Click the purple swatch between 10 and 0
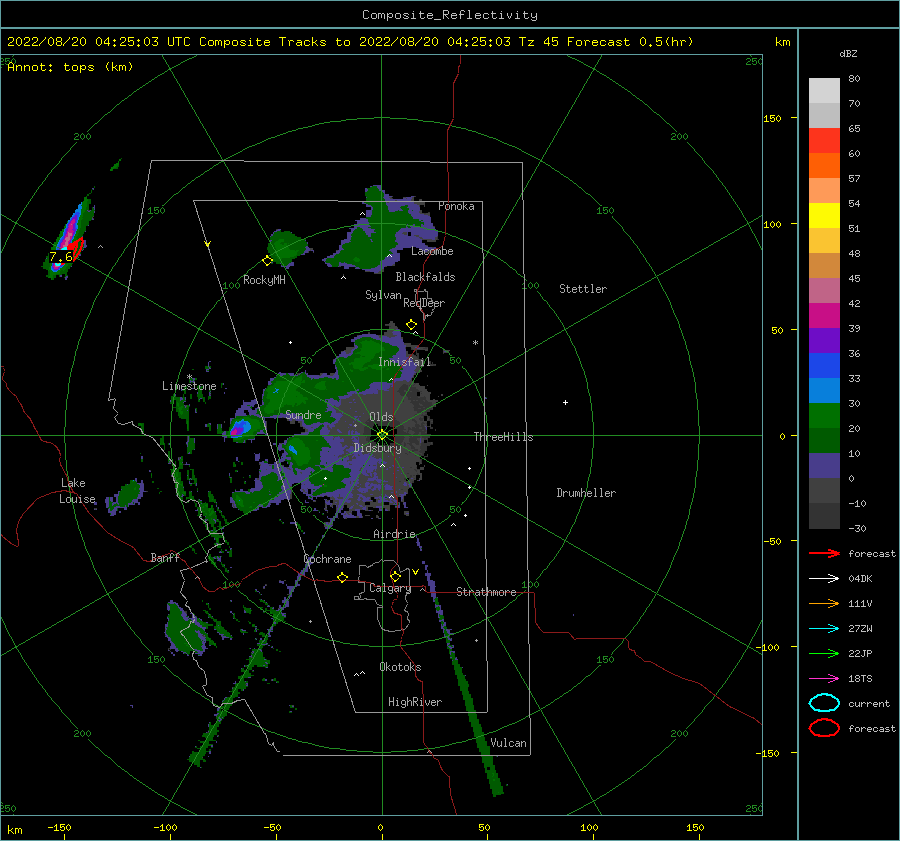Viewport: 900px width, 841px height. [x=824, y=466]
